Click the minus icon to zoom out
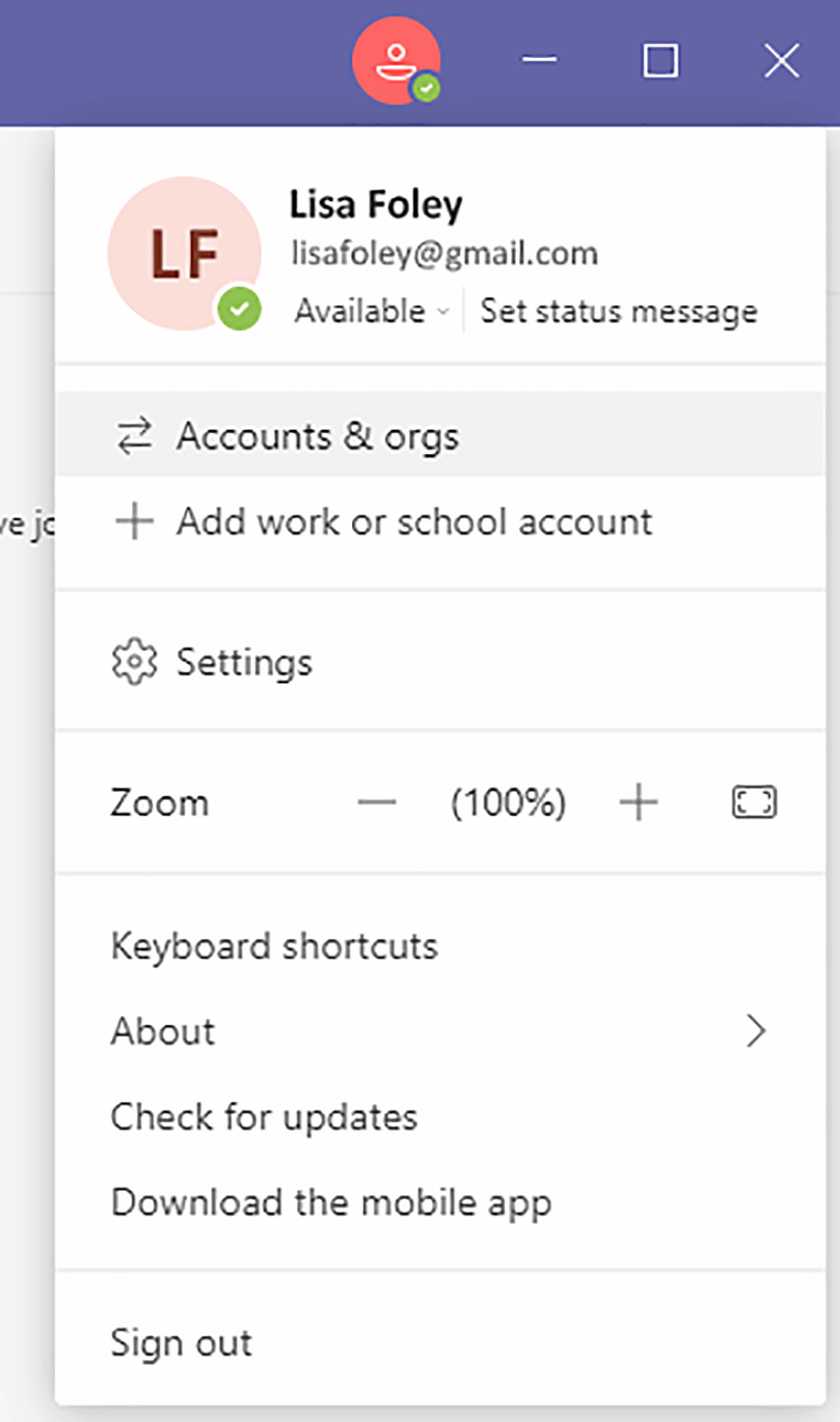Viewport: 840px width, 1422px height. click(377, 802)
